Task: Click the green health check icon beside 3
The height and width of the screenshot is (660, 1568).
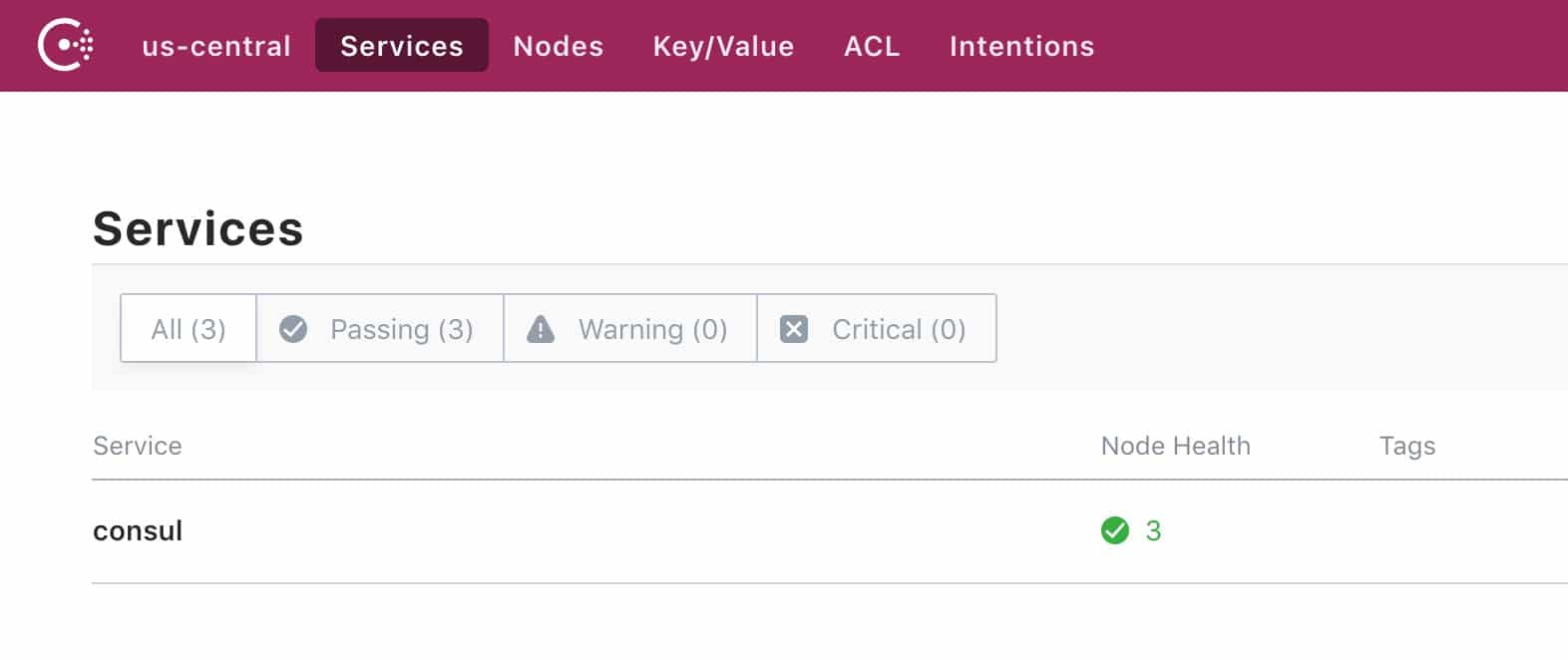Action: pyautogui.click(x=1115, y=530)
